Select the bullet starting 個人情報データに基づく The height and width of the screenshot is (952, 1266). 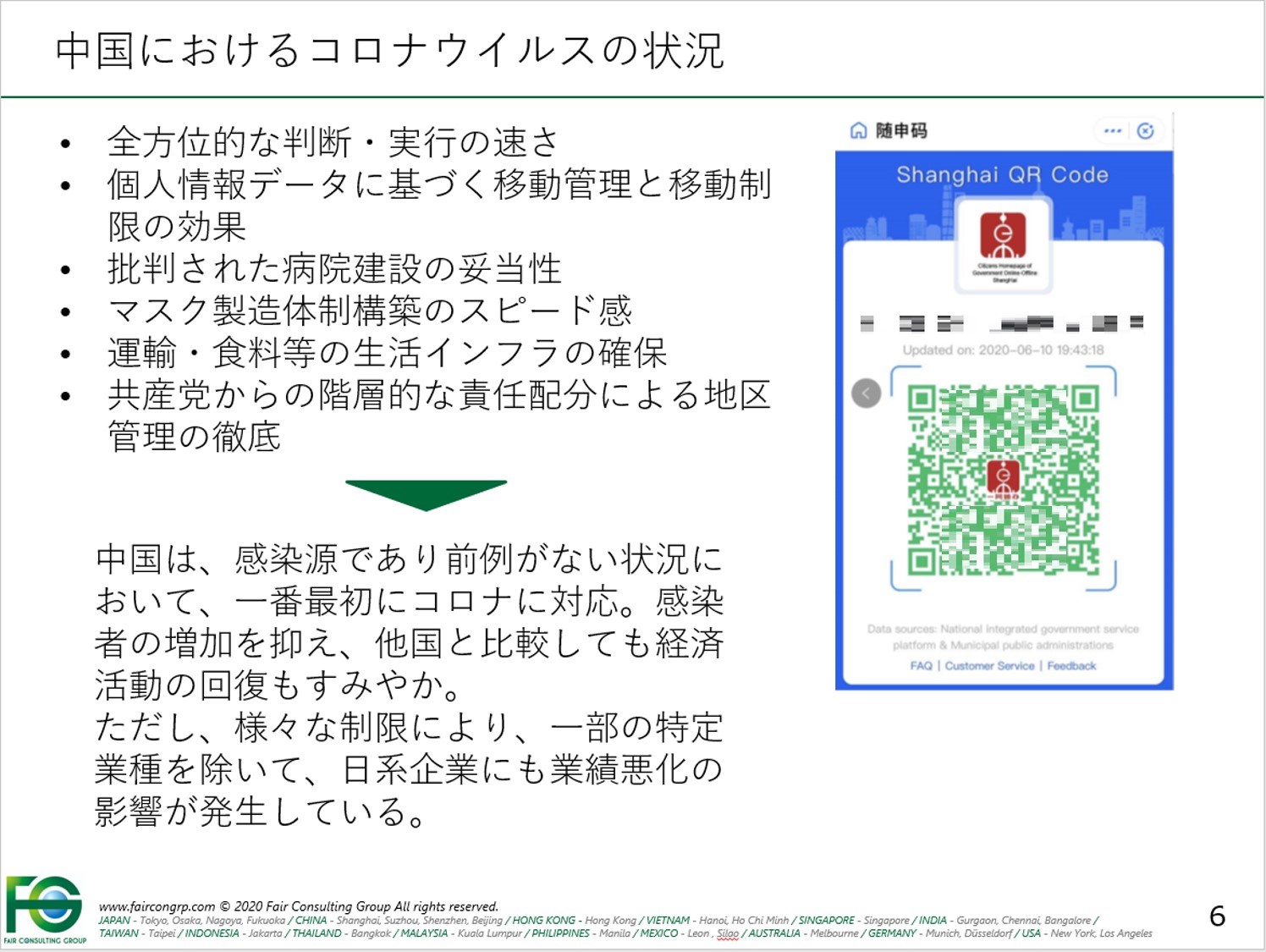point(439,205)
